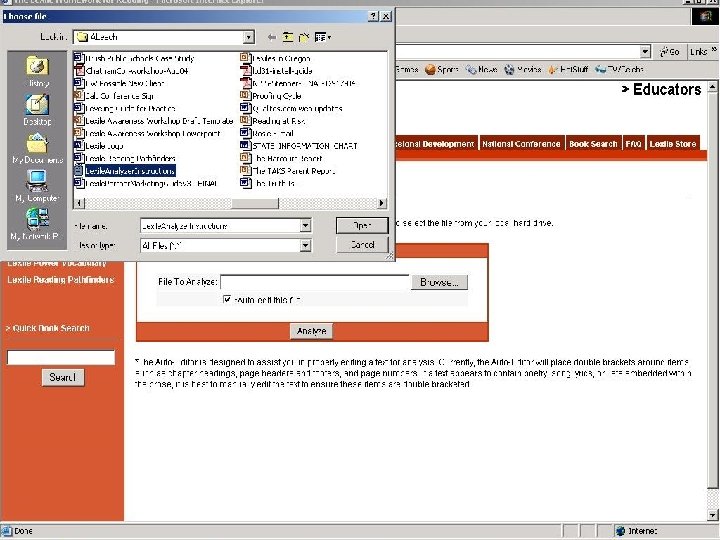Image resolution: width=720 pixels, height=540 pixels.
Task: Open My Documents in dialog places bar
Action: 37,148
